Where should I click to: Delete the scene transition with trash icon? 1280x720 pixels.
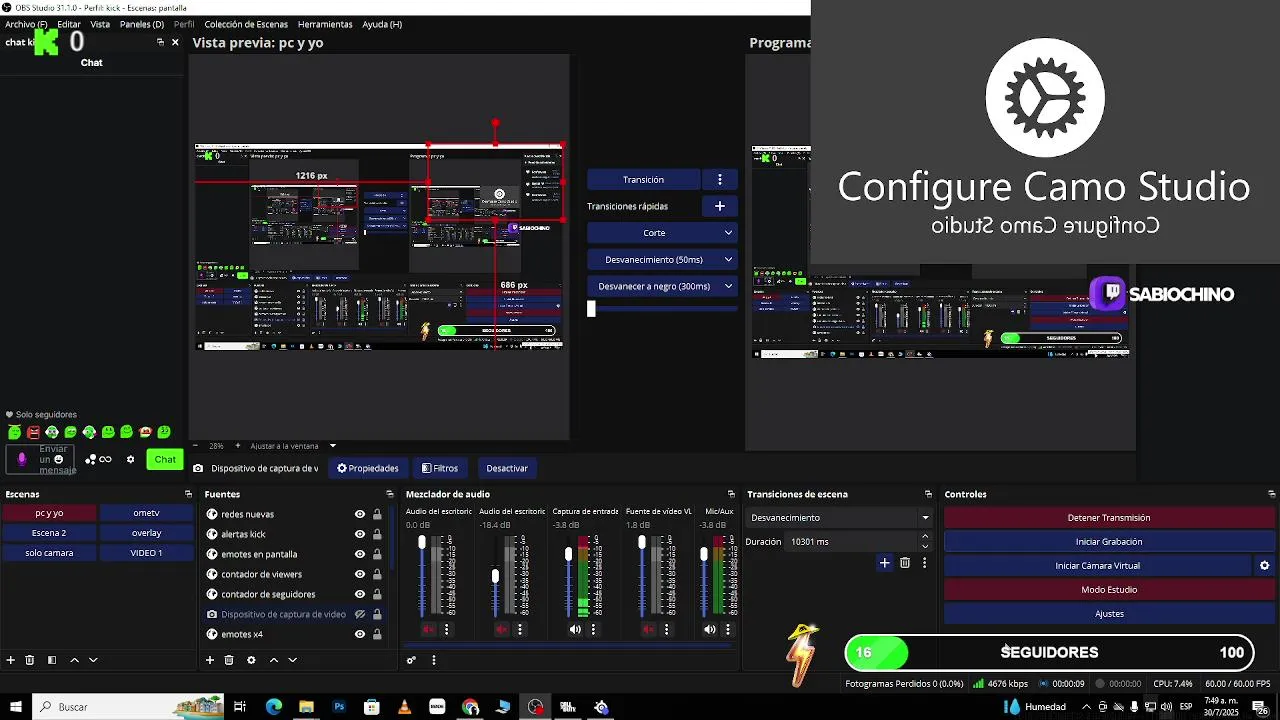(905, 563)
